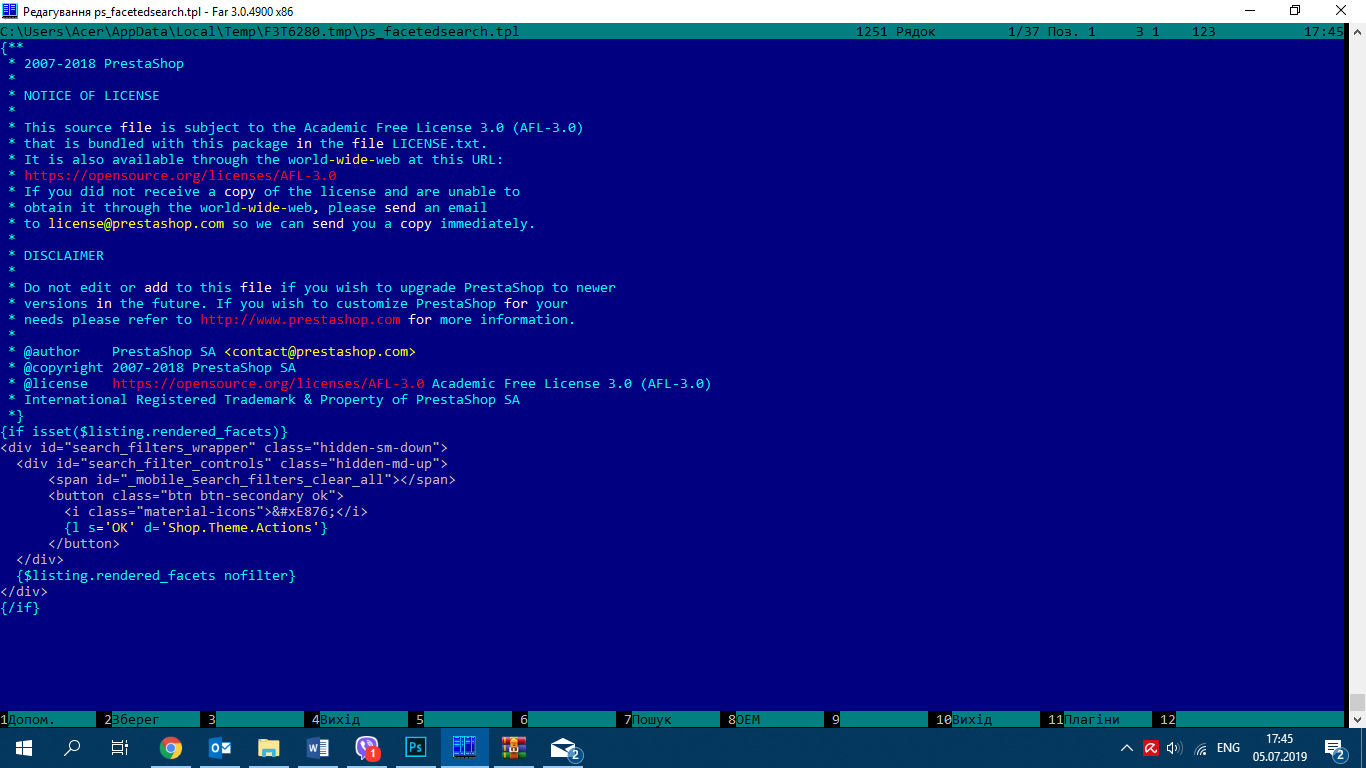Click the Far Manager taskbar icon
This screenshot has height=768, width=1366.
[464, 747]
